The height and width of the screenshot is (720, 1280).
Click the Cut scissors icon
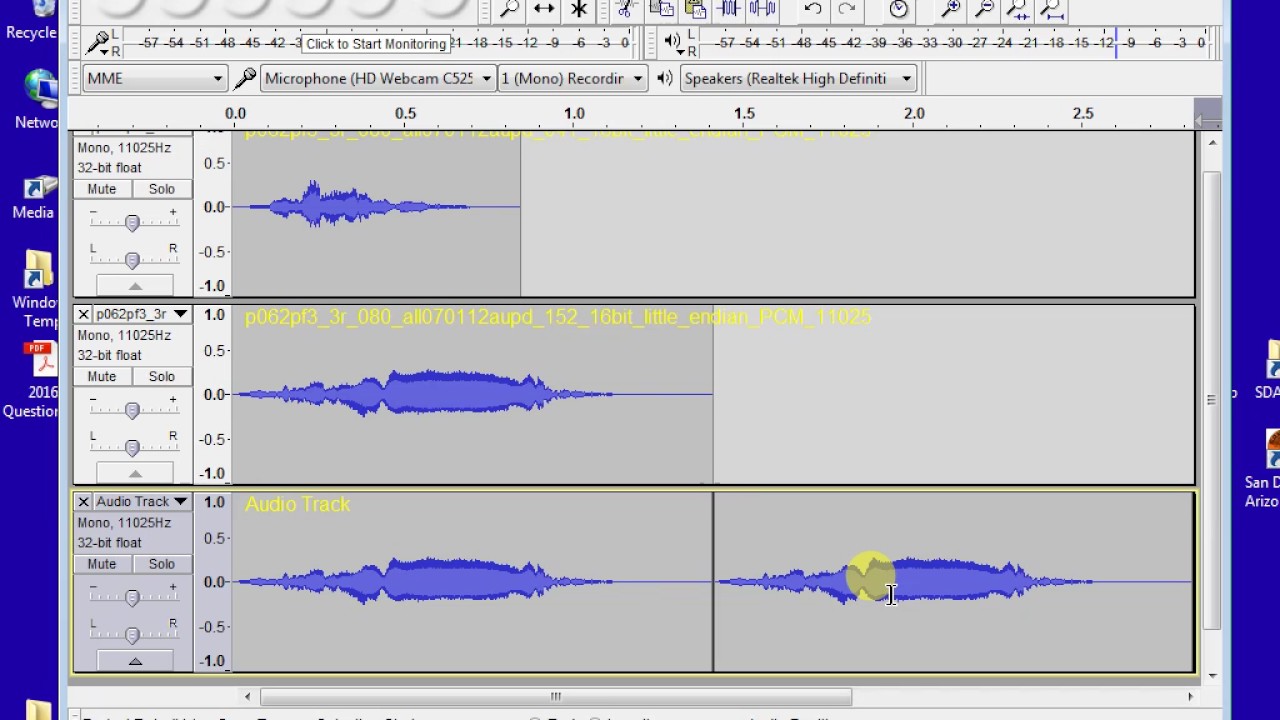[626, 9]
